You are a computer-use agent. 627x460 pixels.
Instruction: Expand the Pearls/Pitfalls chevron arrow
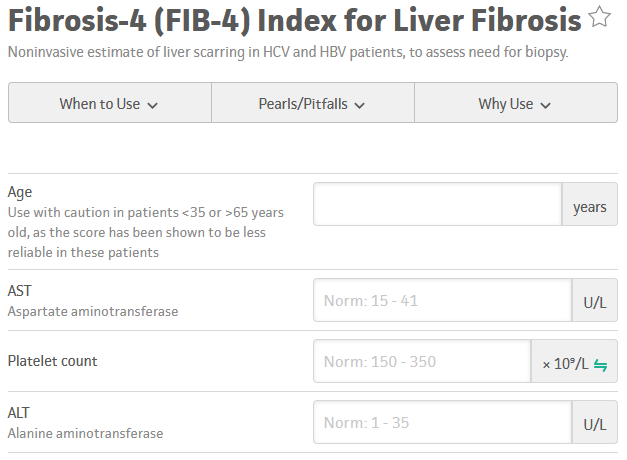[x=359, y=105]
